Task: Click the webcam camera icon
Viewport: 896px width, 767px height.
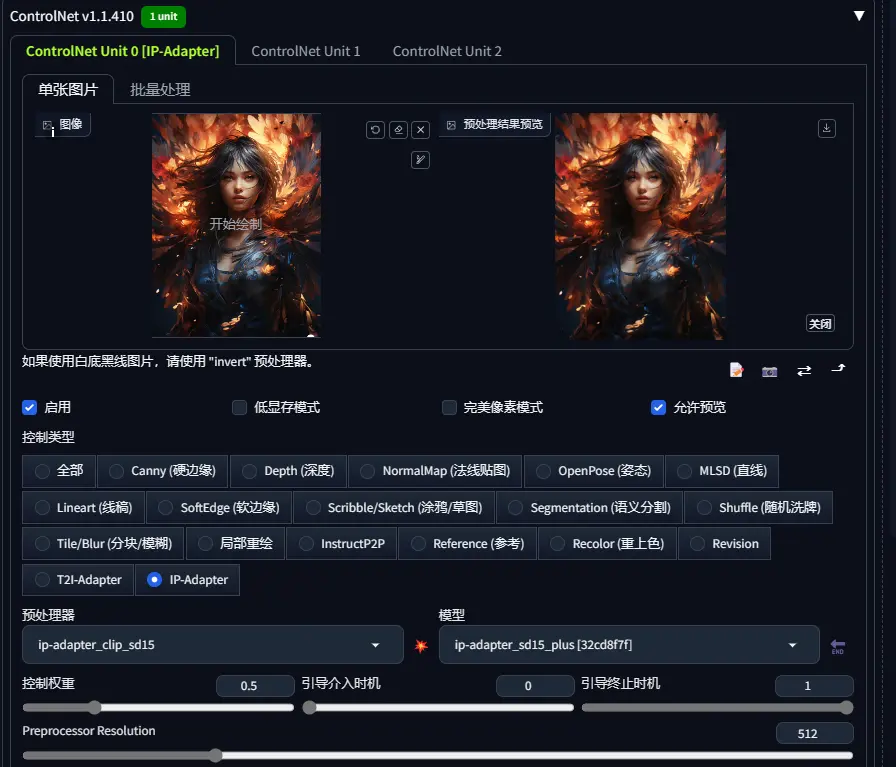Action: [x=770, y=371]
